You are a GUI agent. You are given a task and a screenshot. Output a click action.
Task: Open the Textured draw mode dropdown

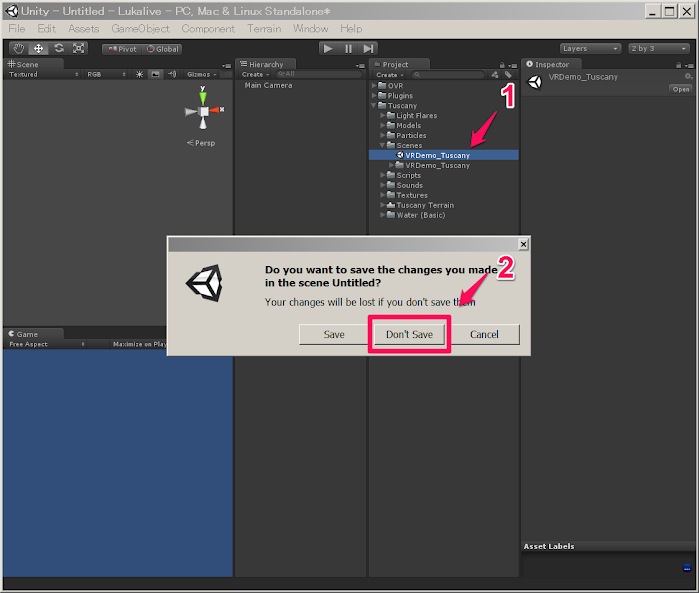pos(43,74)
